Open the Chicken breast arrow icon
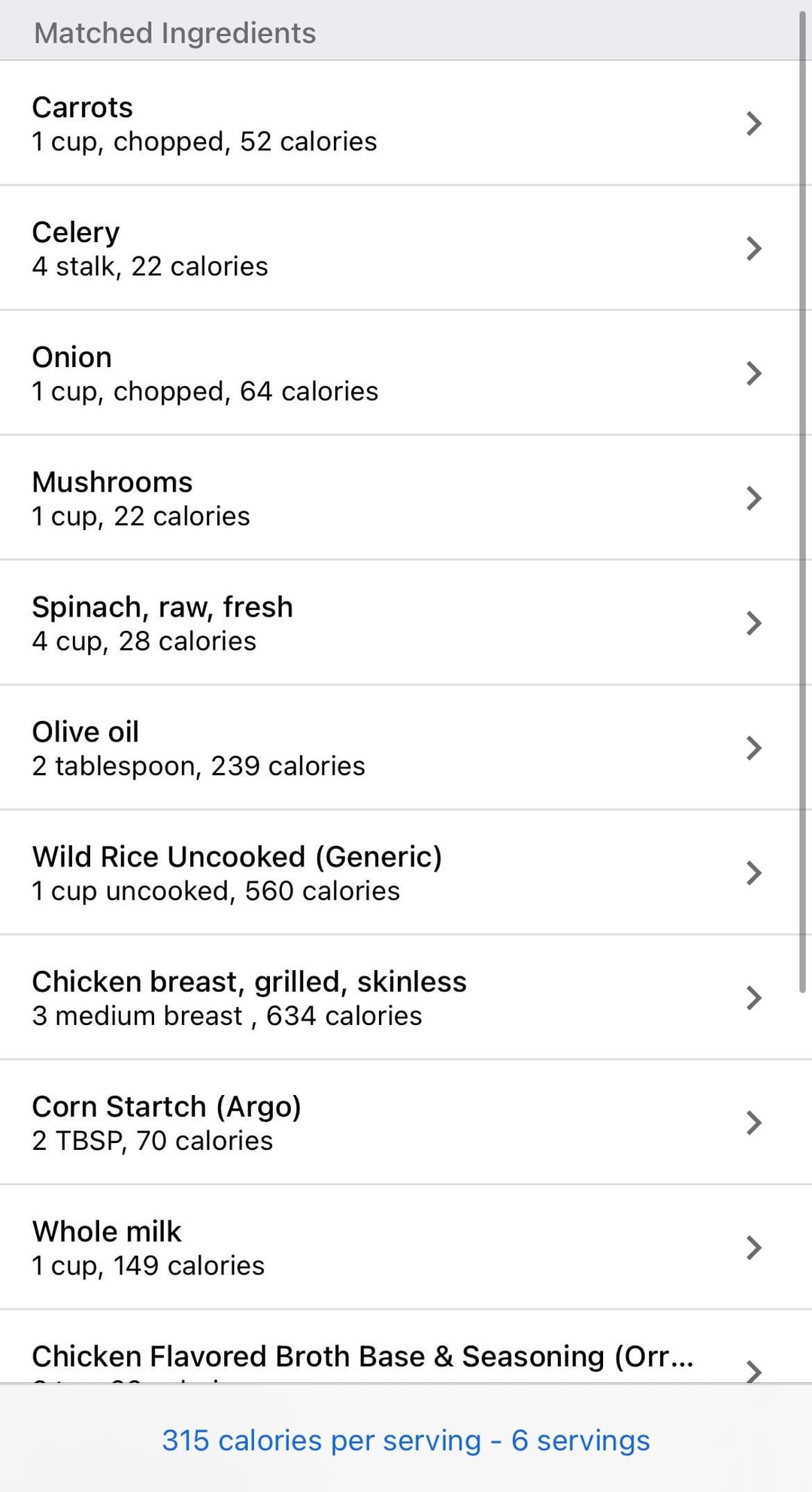Image resolution: width=812 pixels, height=1492 pixels. click(x=753, y=997)
